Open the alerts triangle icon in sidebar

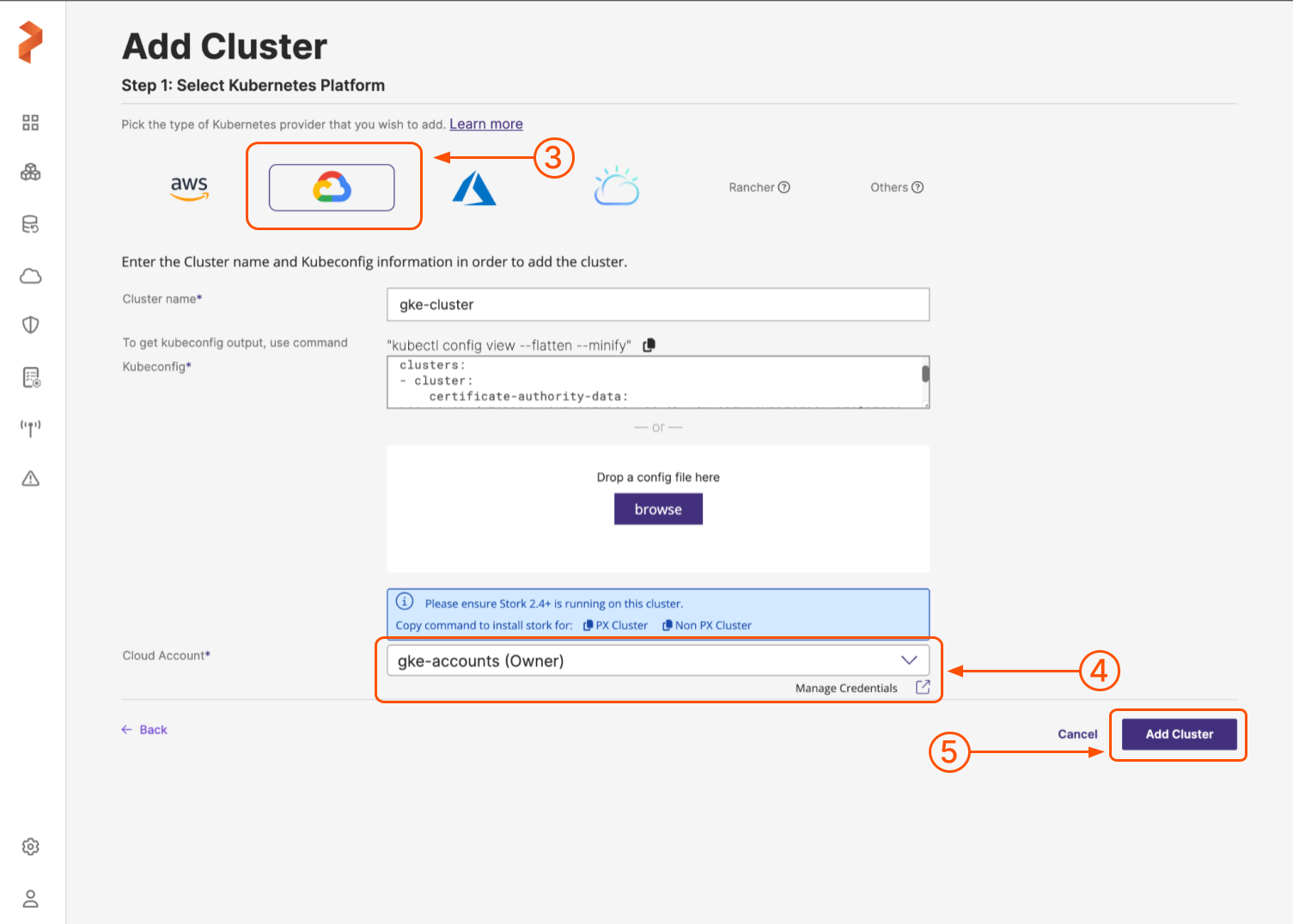tap(31, 478)
